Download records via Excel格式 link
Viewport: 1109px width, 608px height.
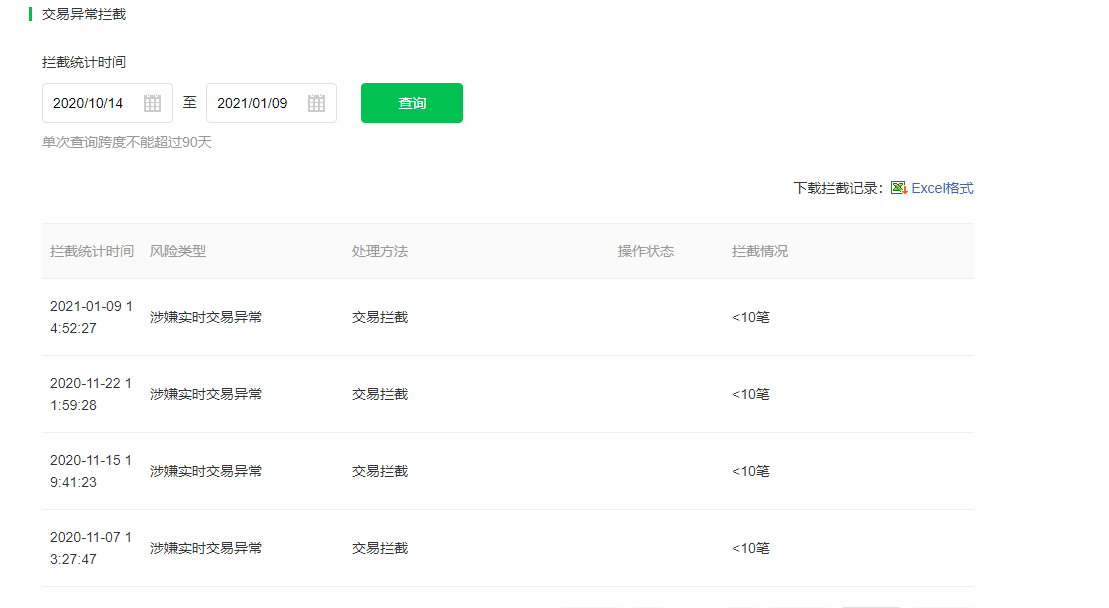tap(942, 188)
